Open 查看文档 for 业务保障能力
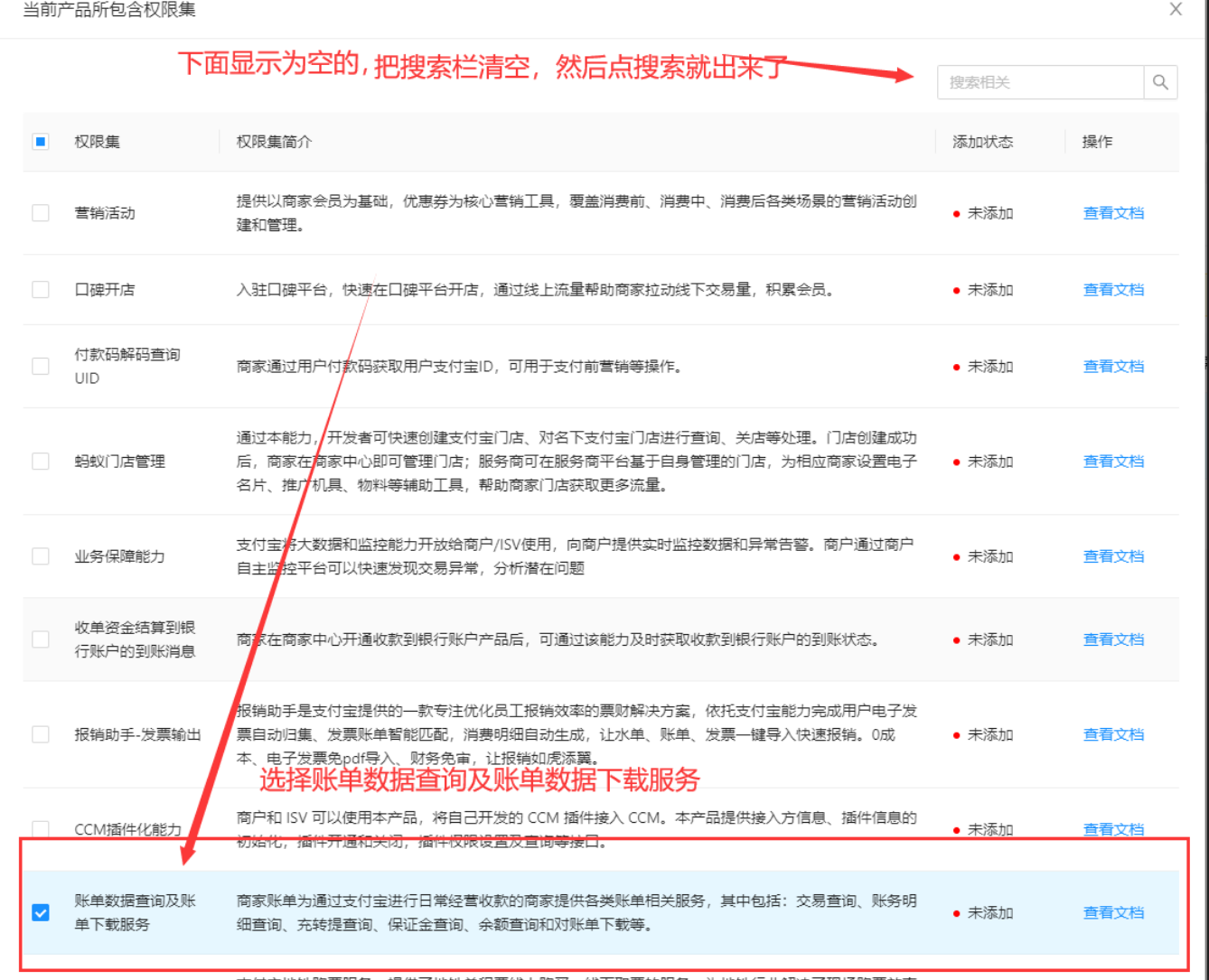 (x=1113, y=556)
